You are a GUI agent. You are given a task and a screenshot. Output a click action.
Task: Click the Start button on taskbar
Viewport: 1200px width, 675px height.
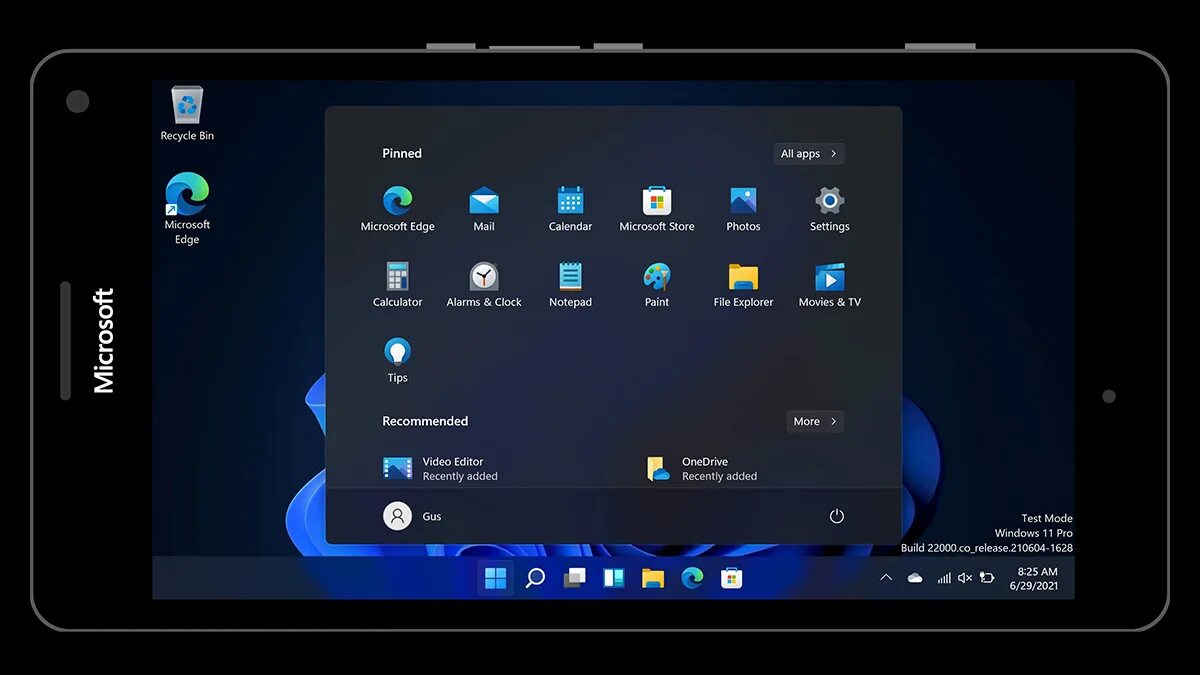pyautogui.click(x=495, y=578)
